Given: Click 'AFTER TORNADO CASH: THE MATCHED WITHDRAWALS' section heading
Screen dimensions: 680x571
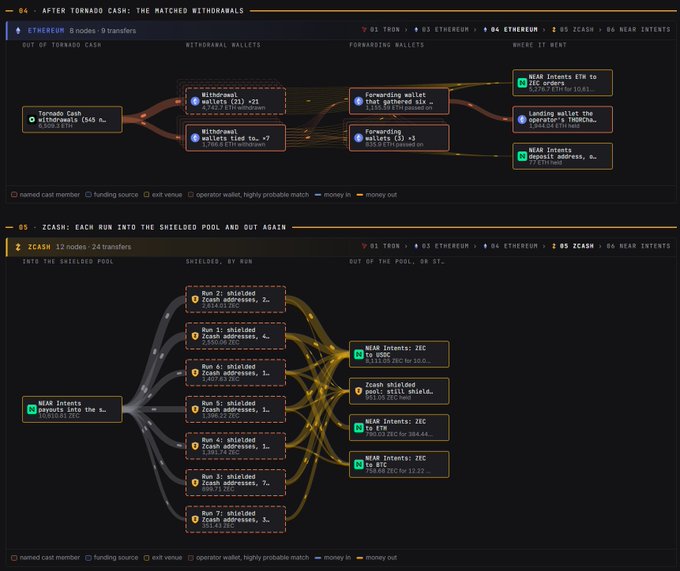Looking at the screenshot, I should 143,10.
